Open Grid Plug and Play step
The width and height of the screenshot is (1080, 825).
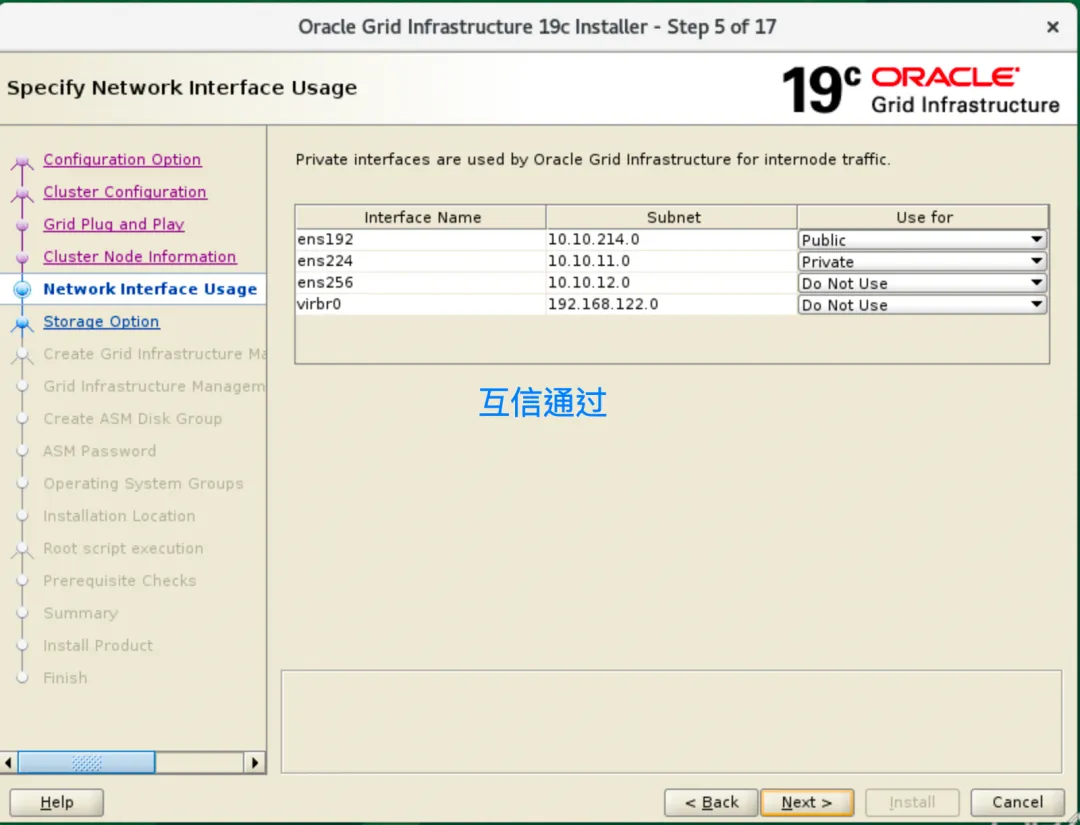(114, 224)
